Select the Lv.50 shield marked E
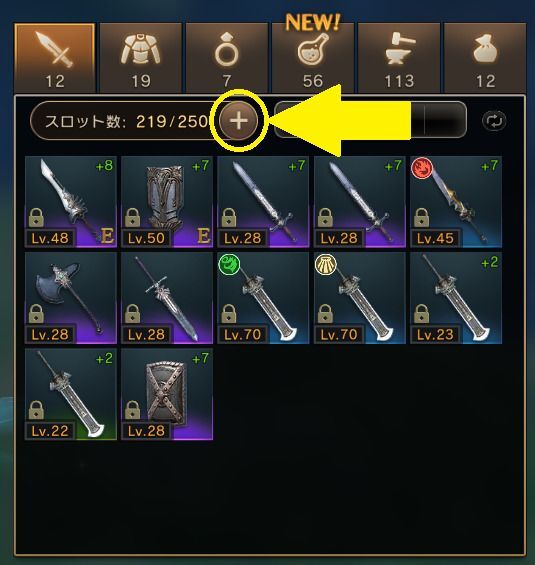535x565 pixels. coord(167,202)
